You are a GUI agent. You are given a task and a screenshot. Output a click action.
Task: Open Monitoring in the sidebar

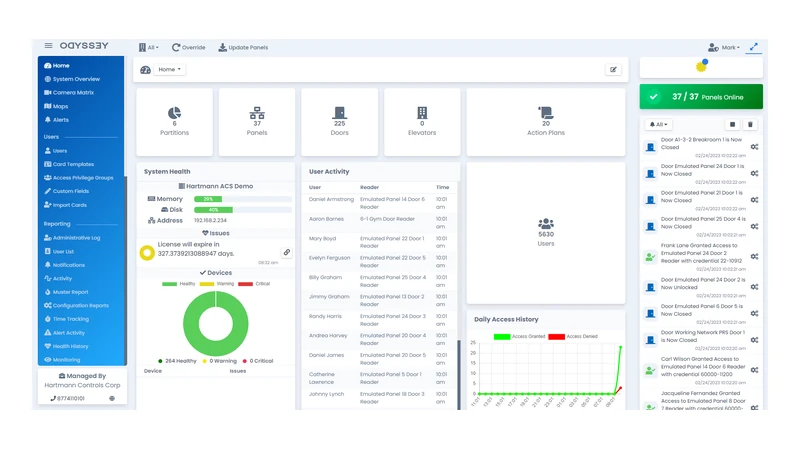pos(62,360)
